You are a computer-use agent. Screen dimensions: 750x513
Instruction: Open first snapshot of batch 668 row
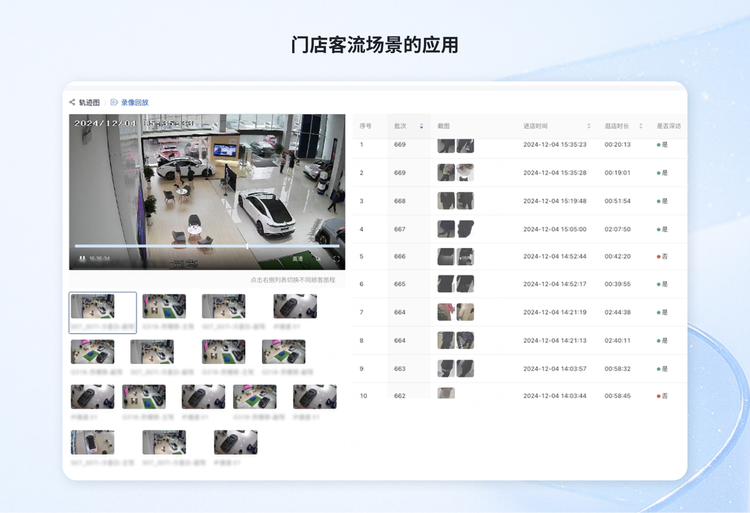(x=446, y=201)
